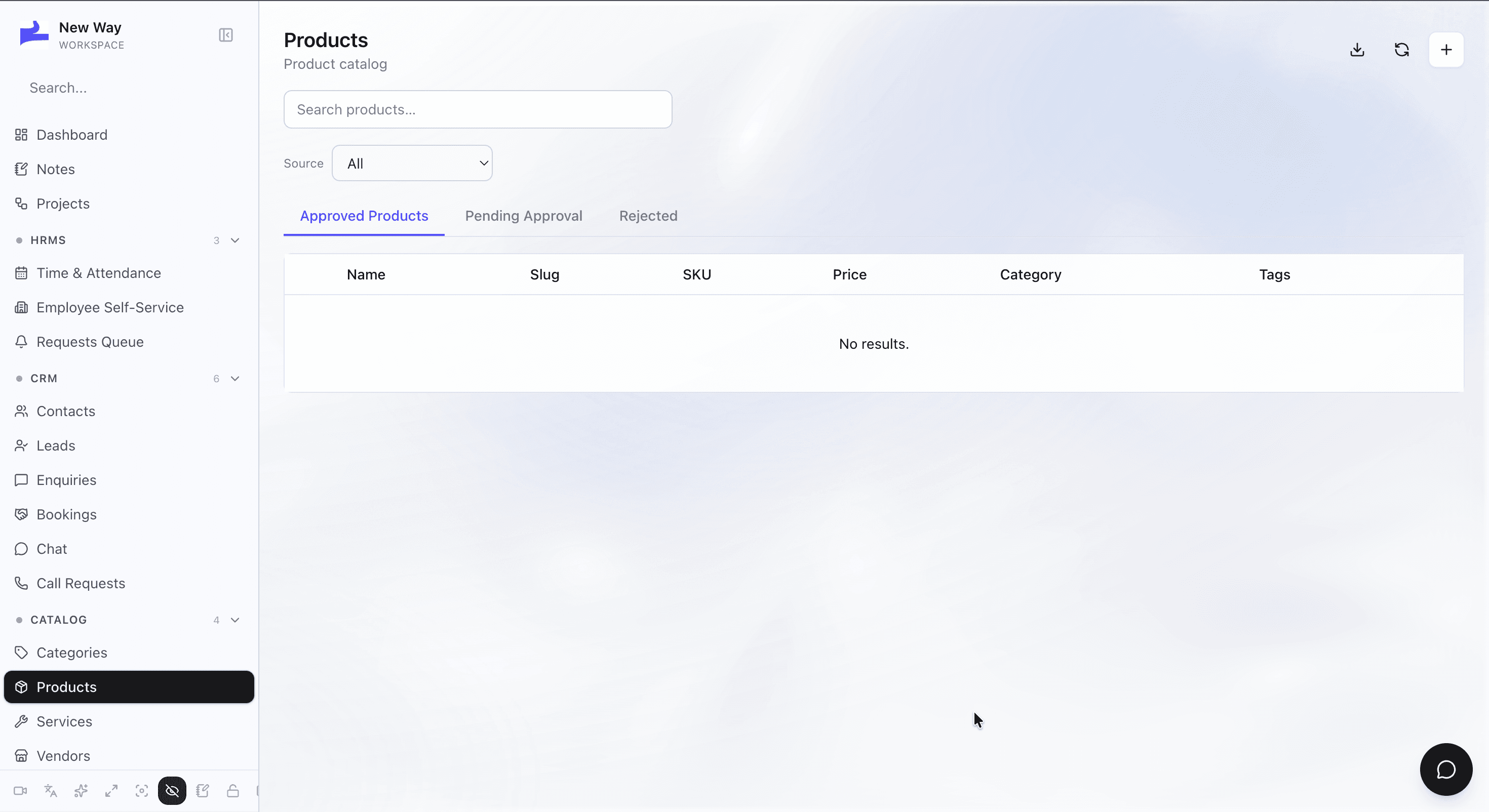Open the Source dropdown set to All
1489x812 pixels.
tap(412, 164)
